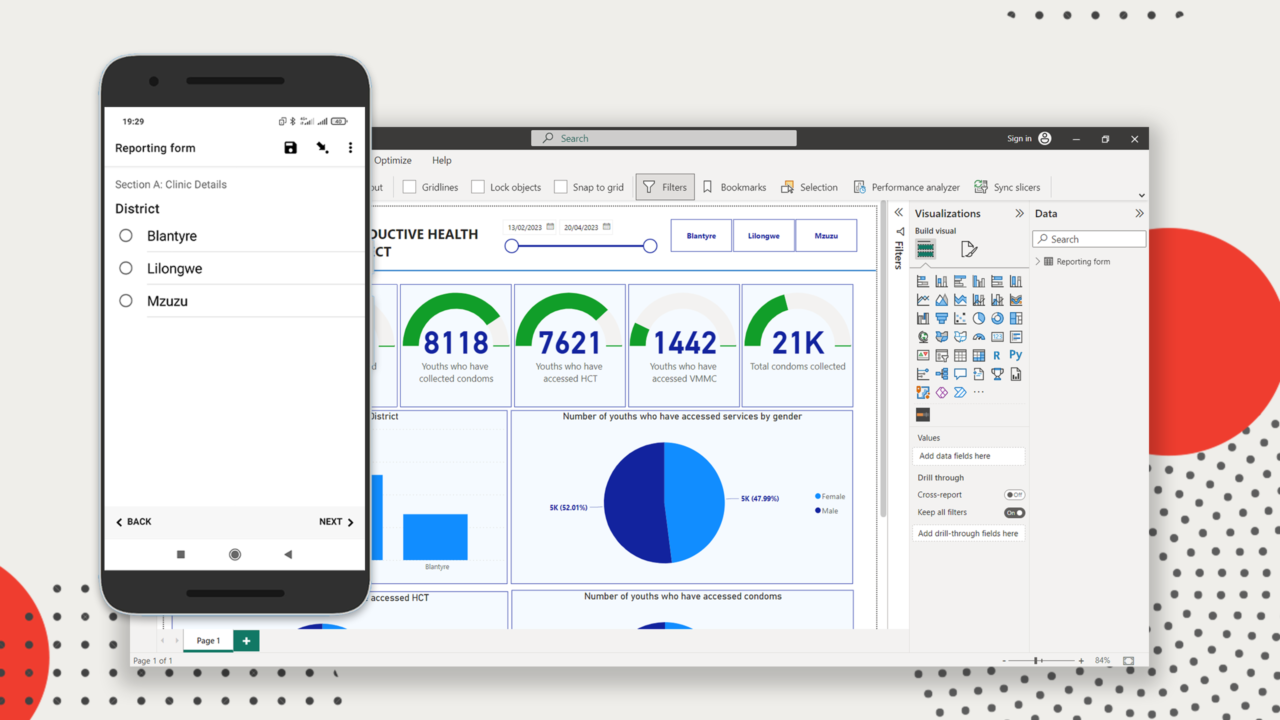
Task: Expand the Reporting form table tree
Action: pos(1038,262)
